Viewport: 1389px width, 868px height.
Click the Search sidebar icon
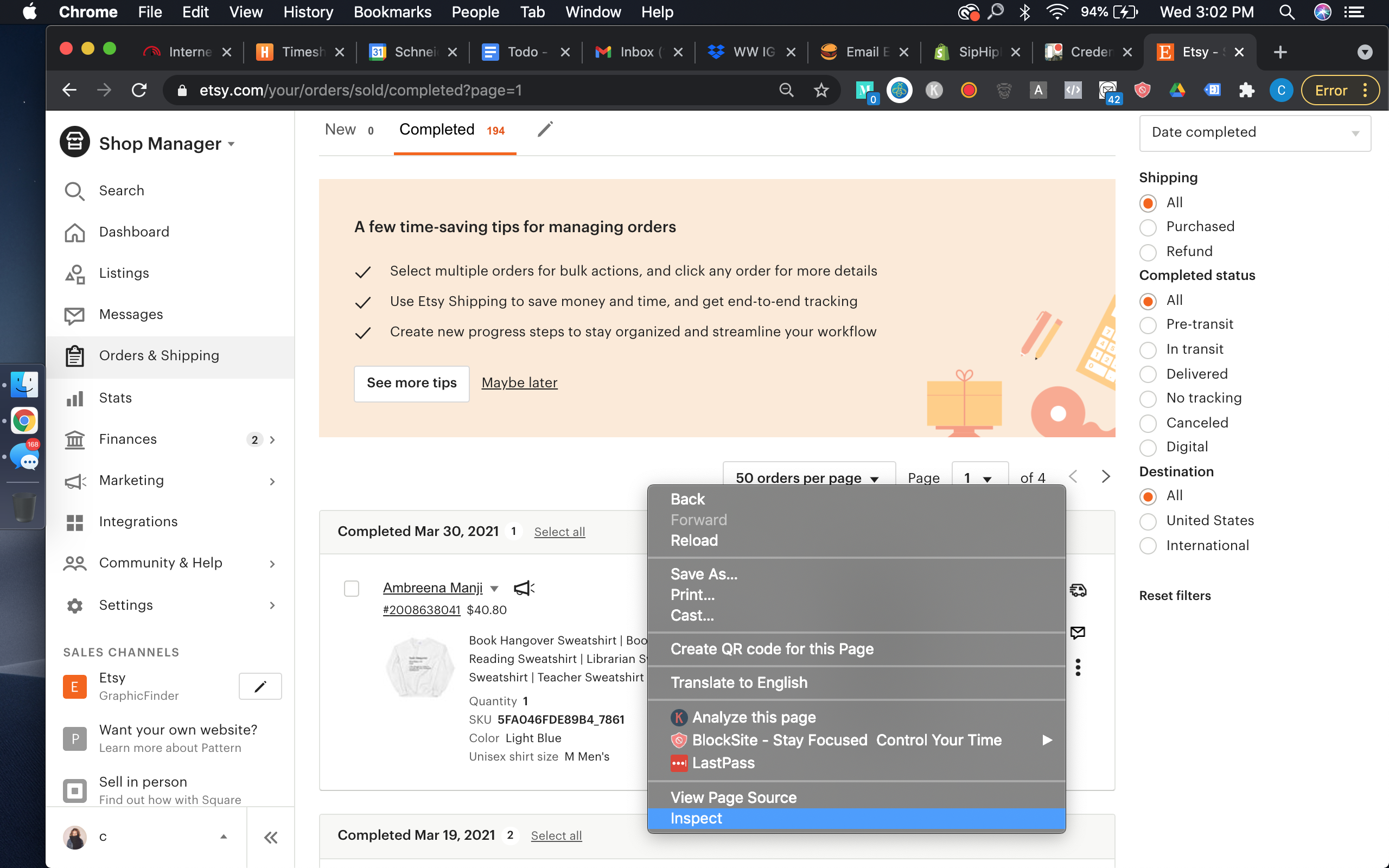click(75, 190)
